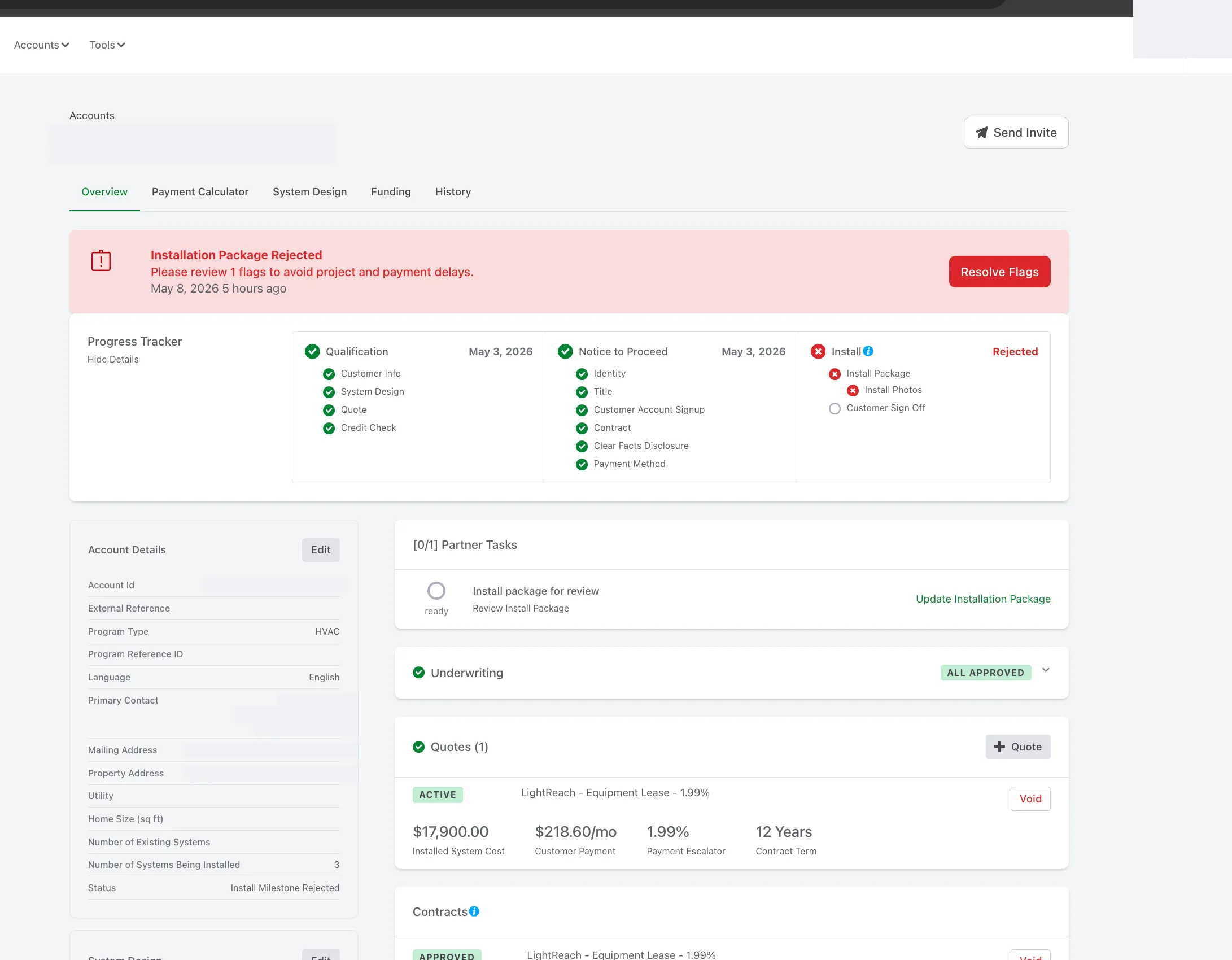
Task: Click the ACTIVE quote status badge
Action: coord(438,795)
